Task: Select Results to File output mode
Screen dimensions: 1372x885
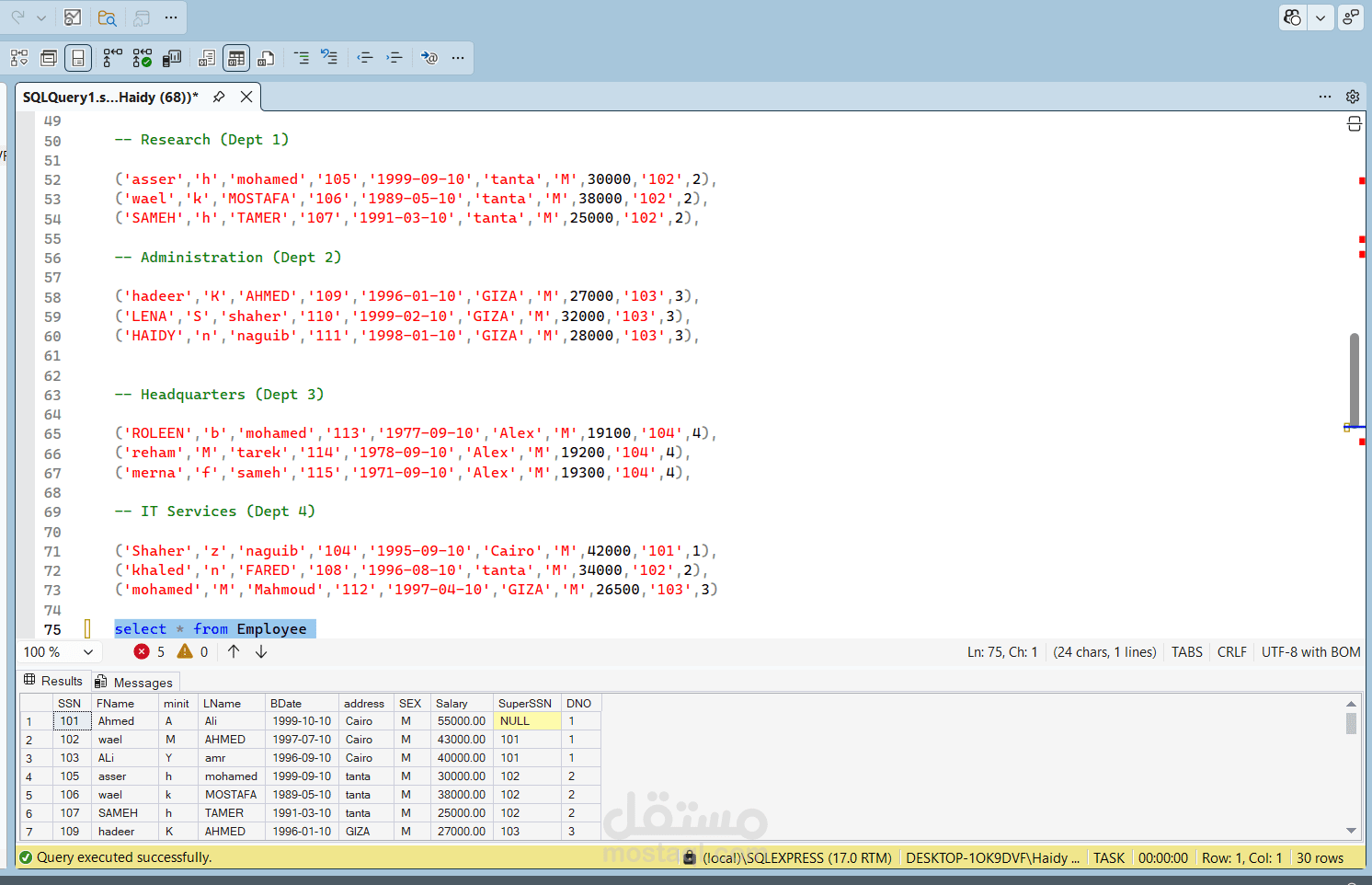Action: click(266, 58)
